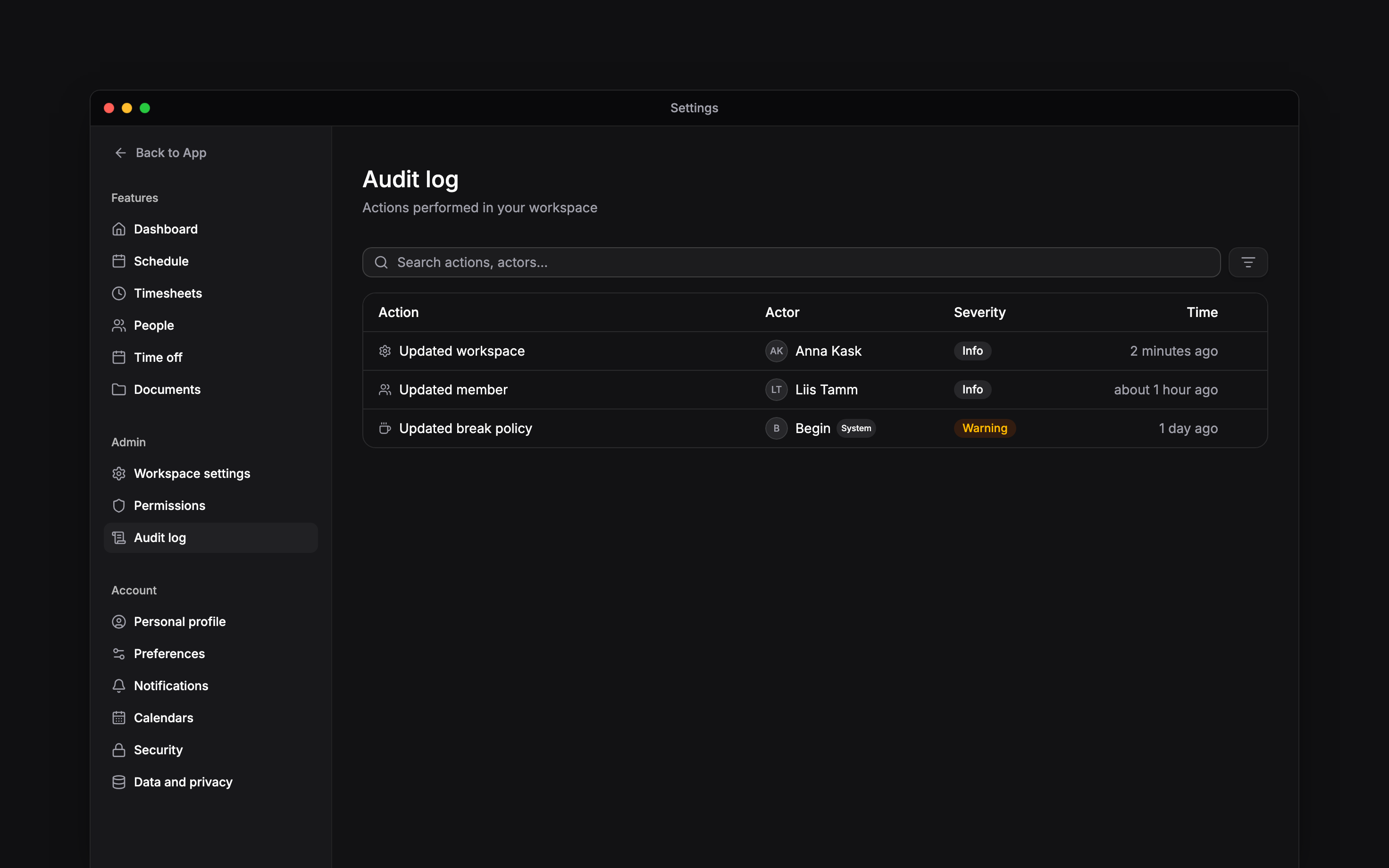The height and width of the screenshot is (868, 1389).
Task: Open Preferences in the Account section
Action: 210,654
